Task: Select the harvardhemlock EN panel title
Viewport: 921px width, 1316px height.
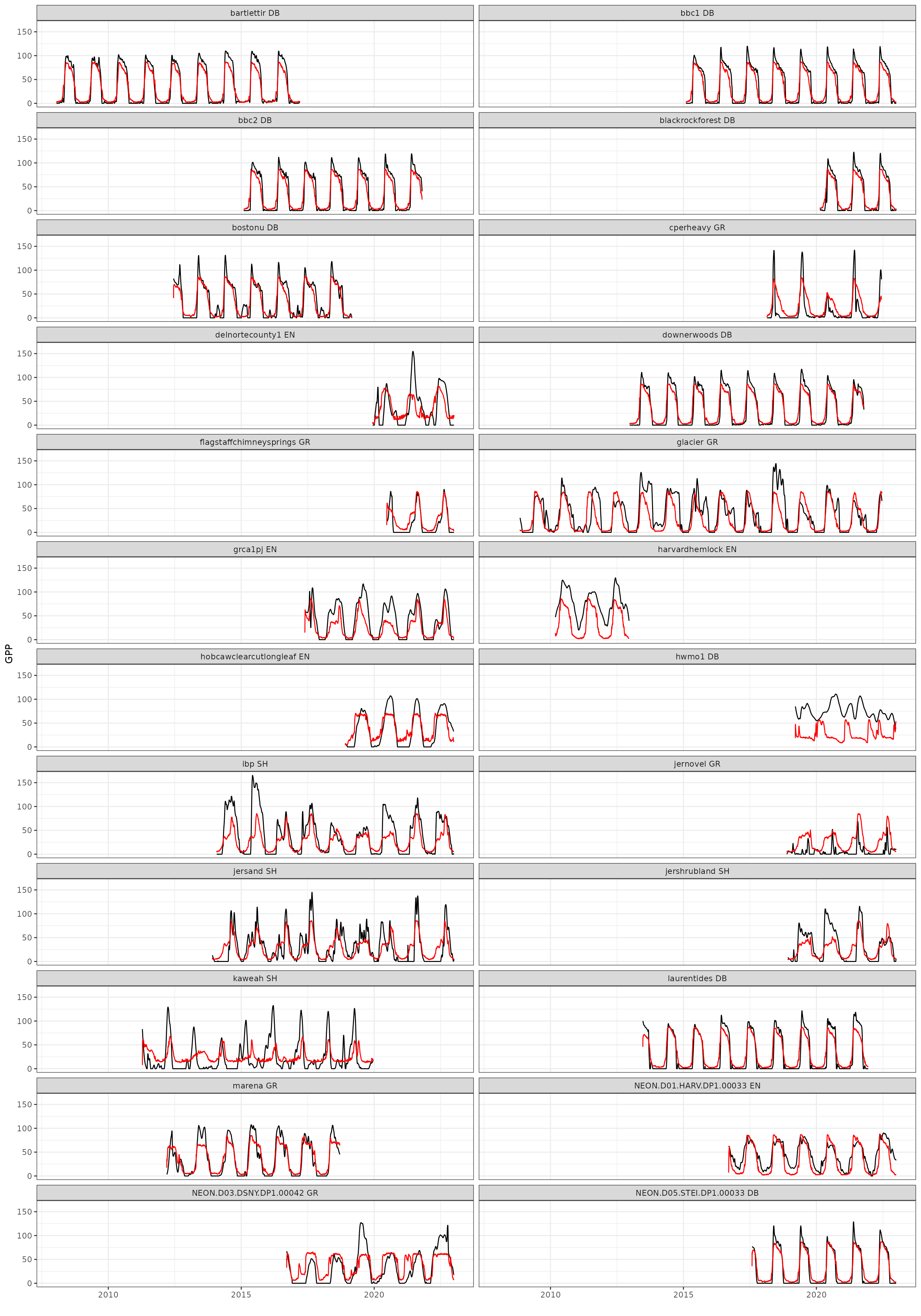Action: [696, 549]
